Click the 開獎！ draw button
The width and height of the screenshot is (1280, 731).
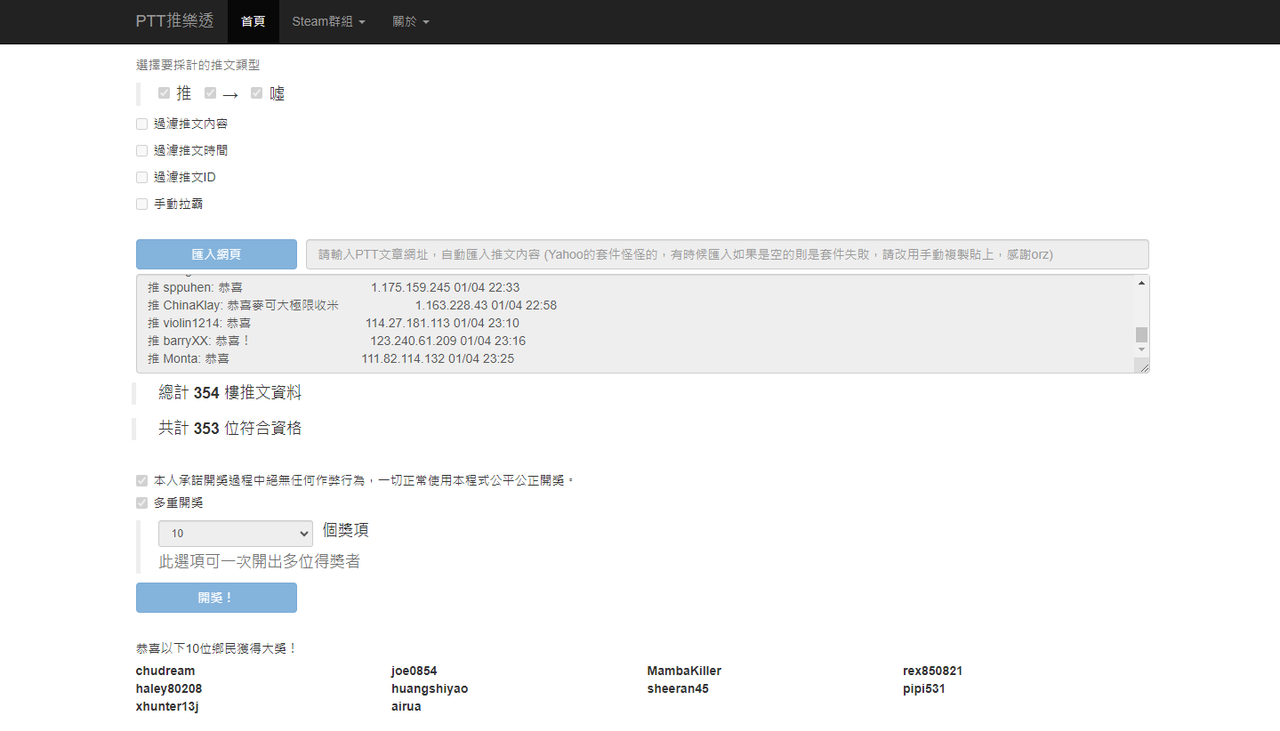[x=216, y=598]
